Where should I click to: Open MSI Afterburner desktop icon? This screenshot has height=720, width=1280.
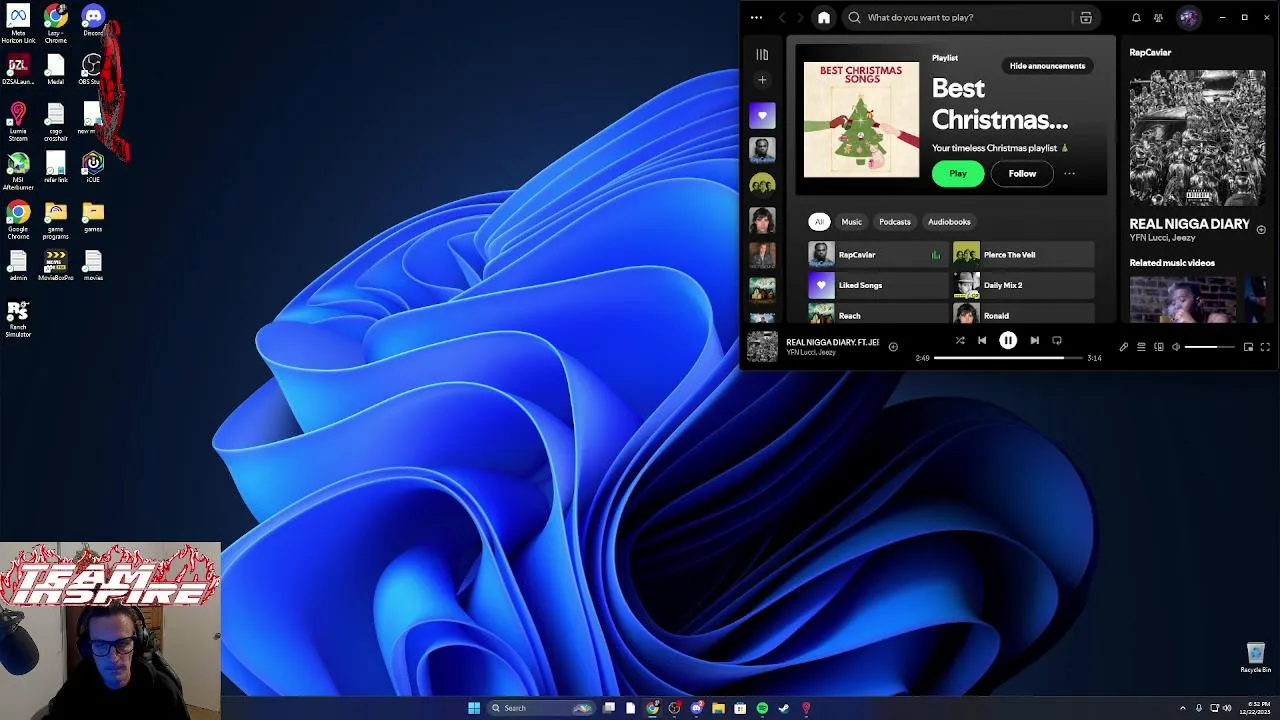point(18,171)
